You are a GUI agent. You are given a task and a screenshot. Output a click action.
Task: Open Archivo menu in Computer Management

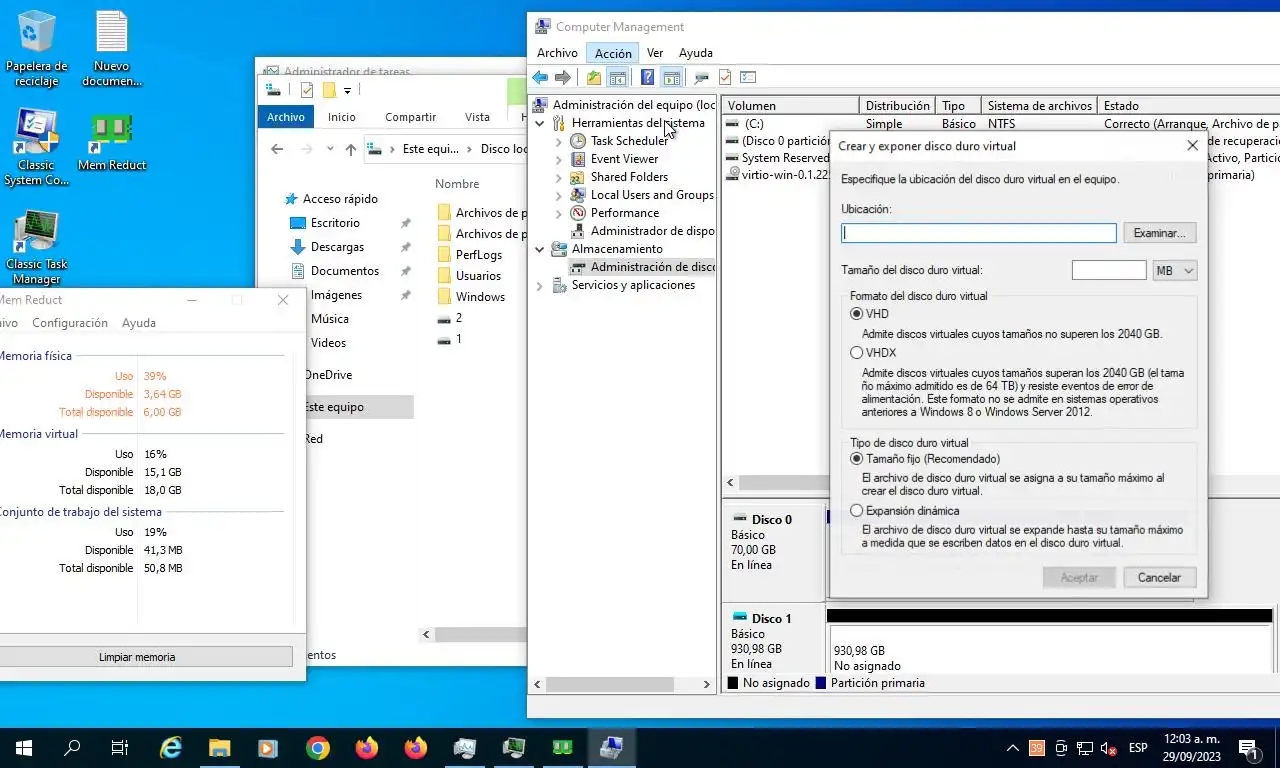557,53
